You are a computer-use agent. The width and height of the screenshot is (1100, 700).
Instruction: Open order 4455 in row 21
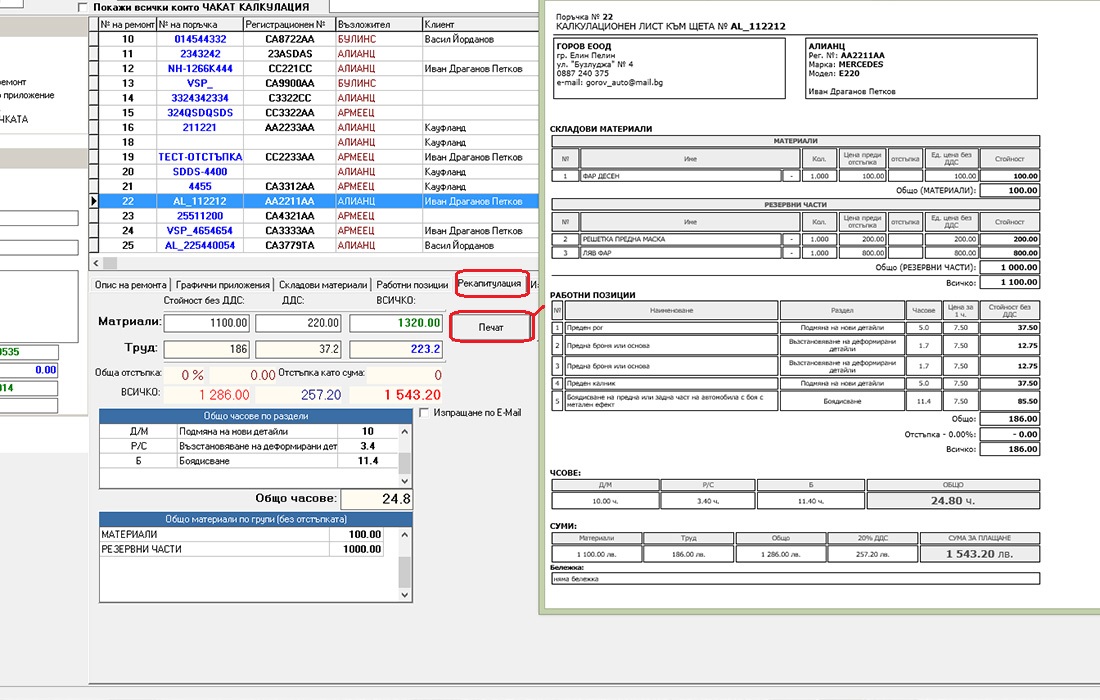[x=201, y=187]
